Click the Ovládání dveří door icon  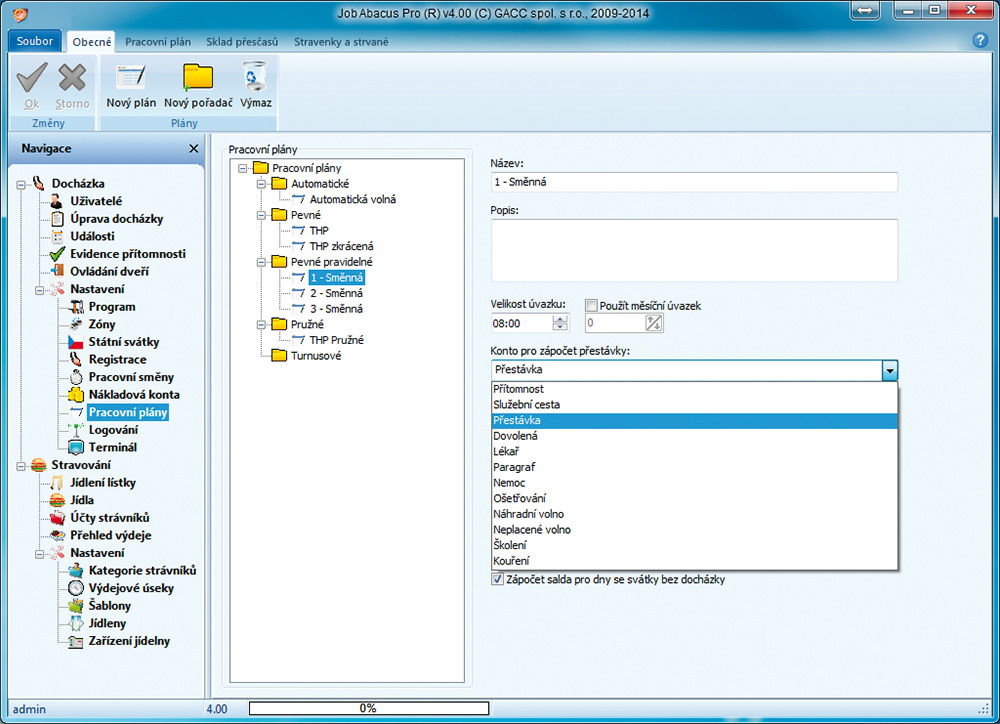[x=57, y=271]
